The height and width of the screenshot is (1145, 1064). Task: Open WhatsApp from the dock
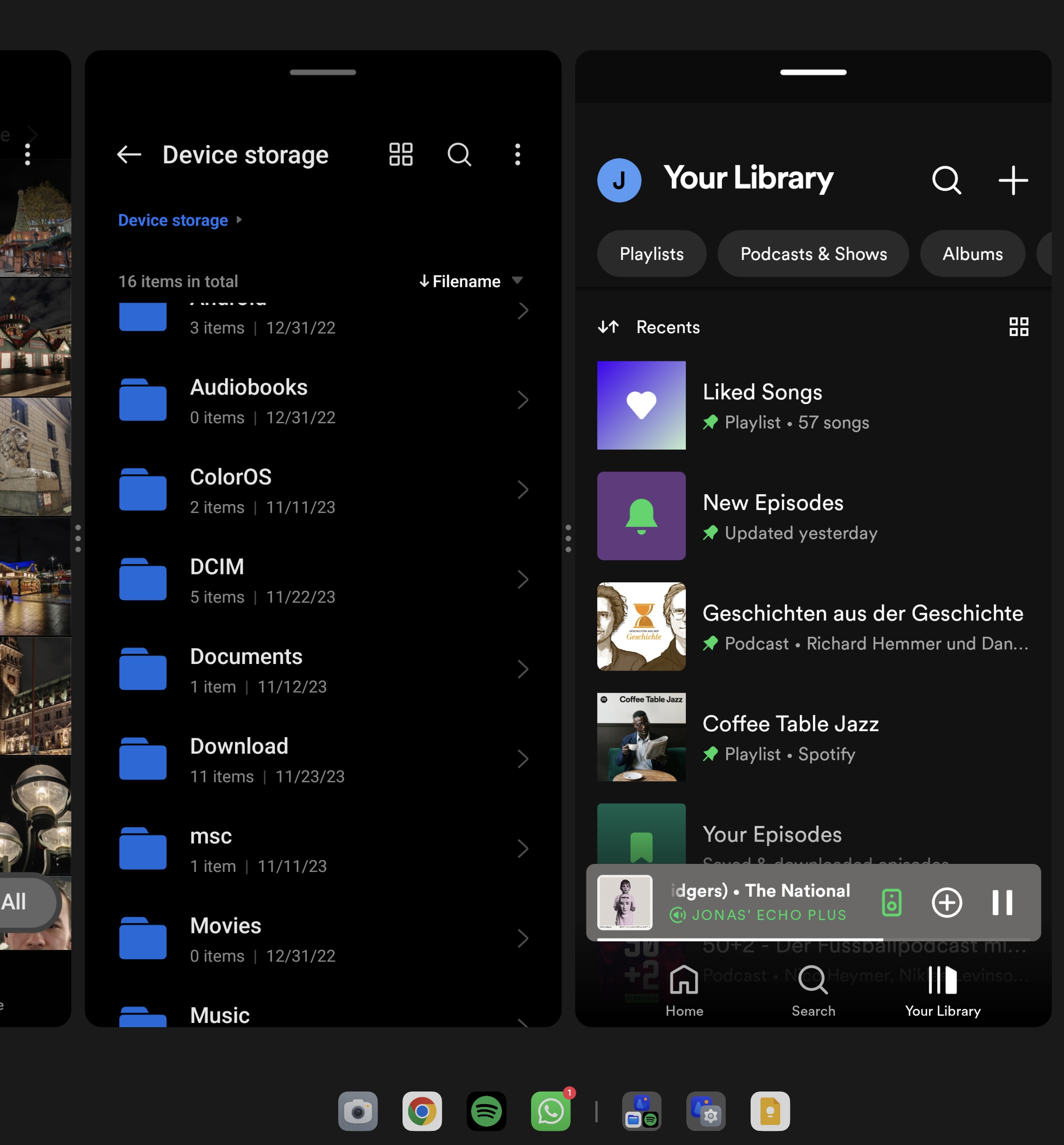click(550, 1111)
